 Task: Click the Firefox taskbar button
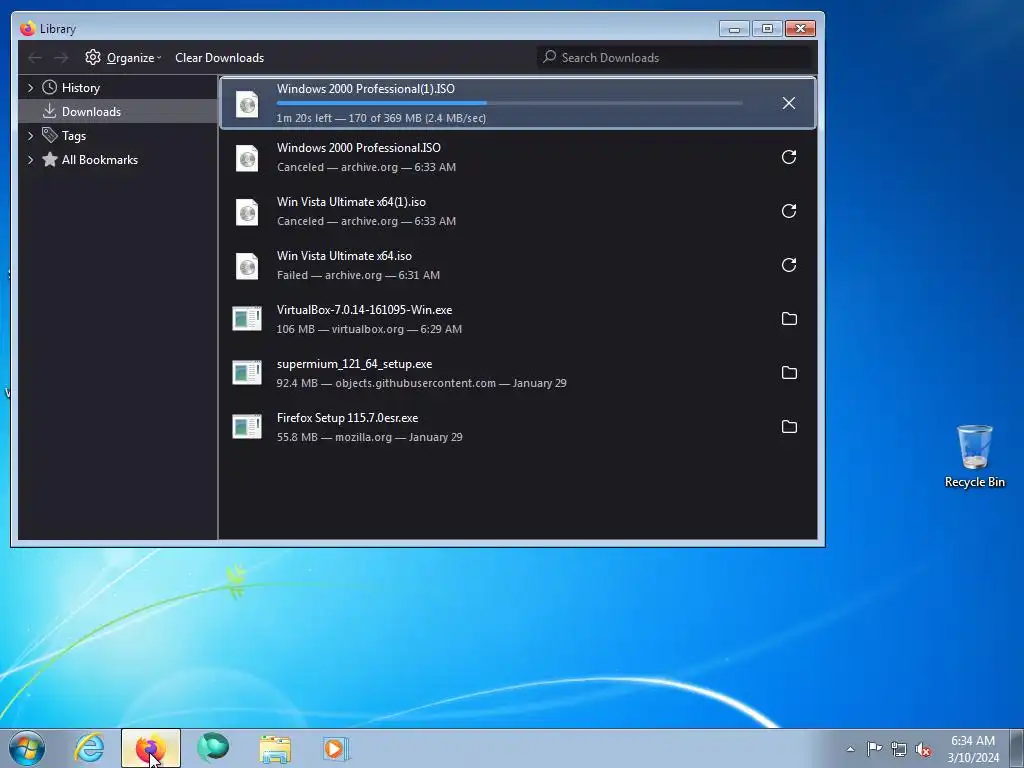pyautogui.click(x=151, y=748)
